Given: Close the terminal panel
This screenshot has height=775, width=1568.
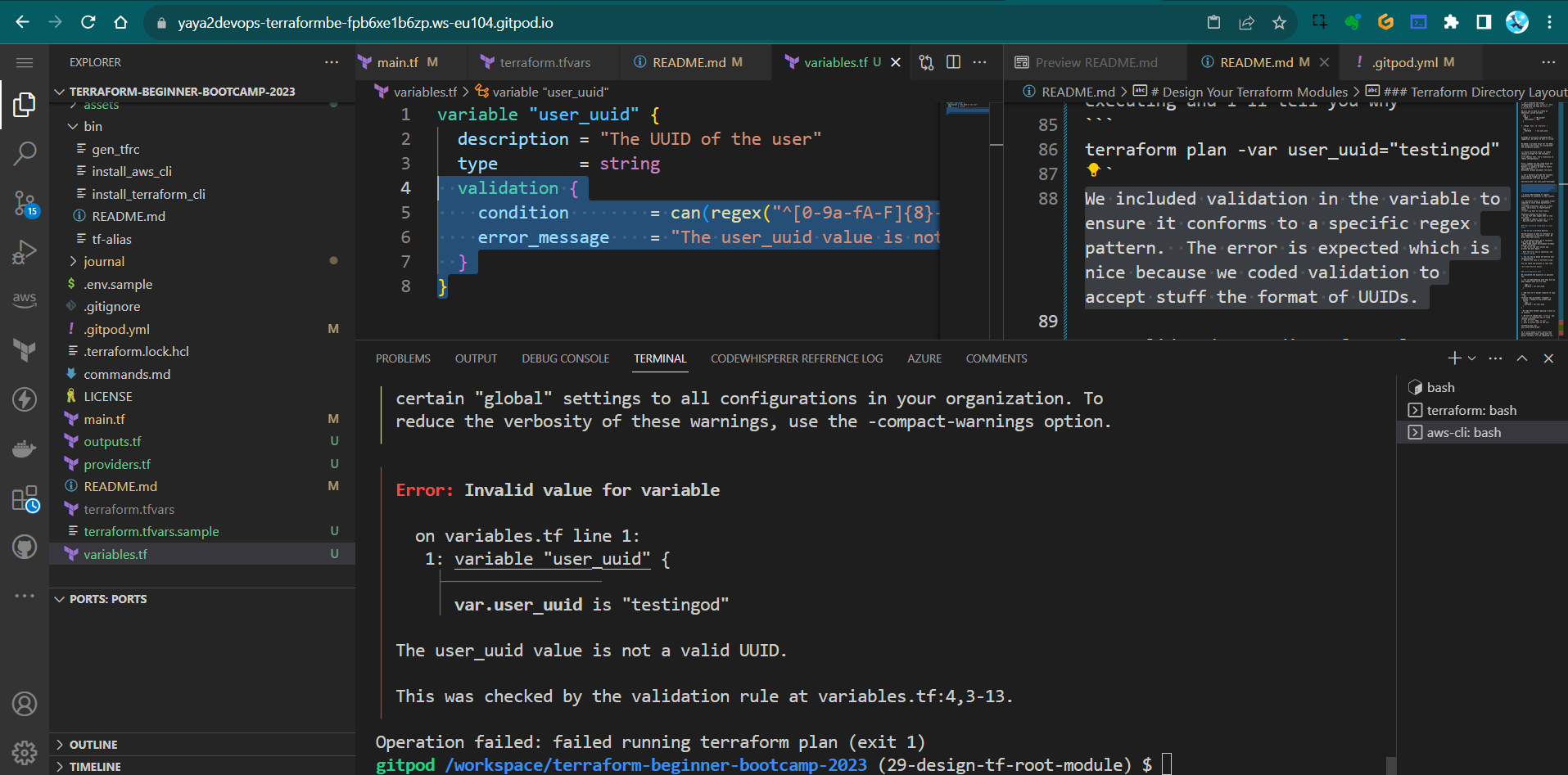Looking at the screenshot, I should (x=1548, y=358).
